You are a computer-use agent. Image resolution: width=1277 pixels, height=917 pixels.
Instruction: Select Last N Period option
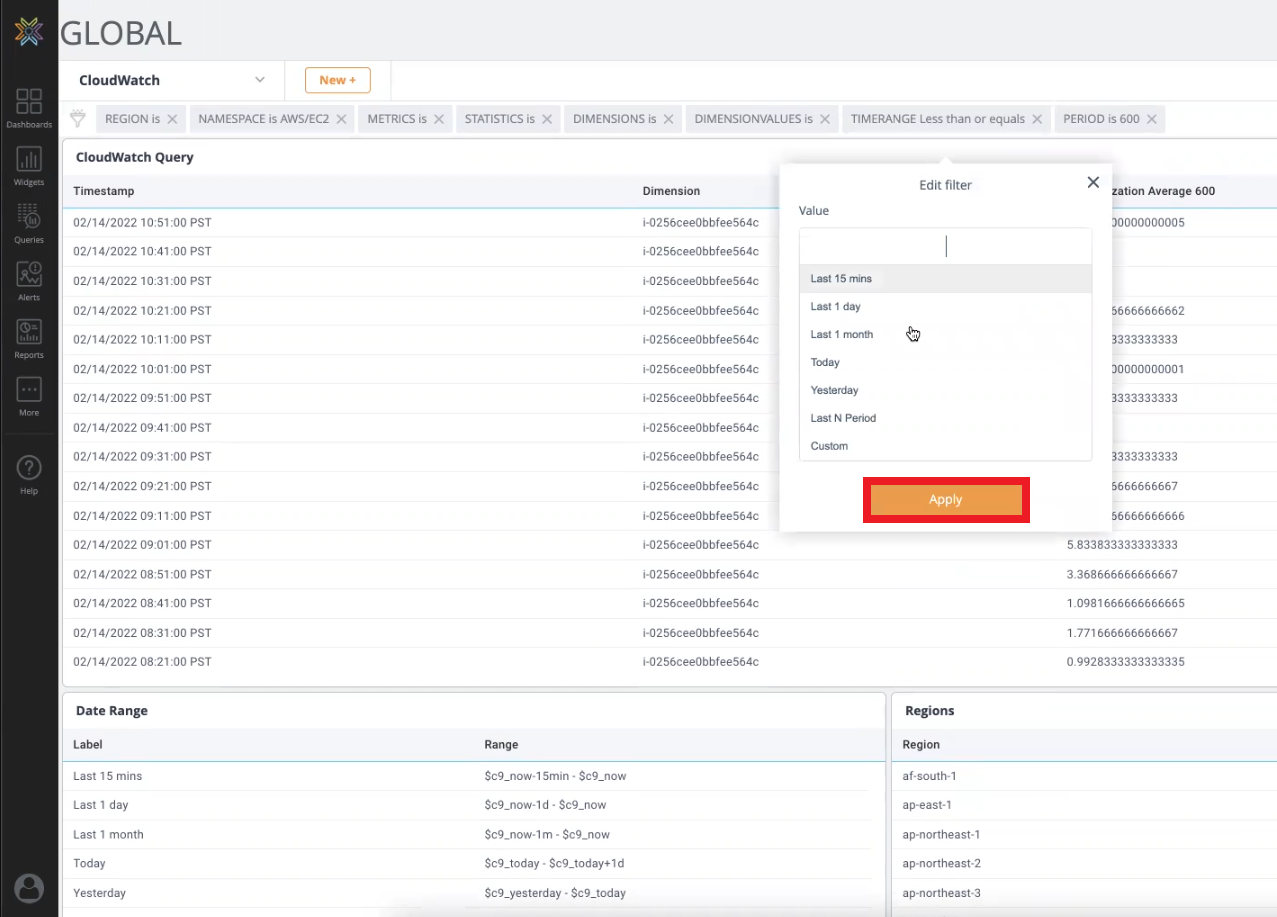click(x=945, y=418)
